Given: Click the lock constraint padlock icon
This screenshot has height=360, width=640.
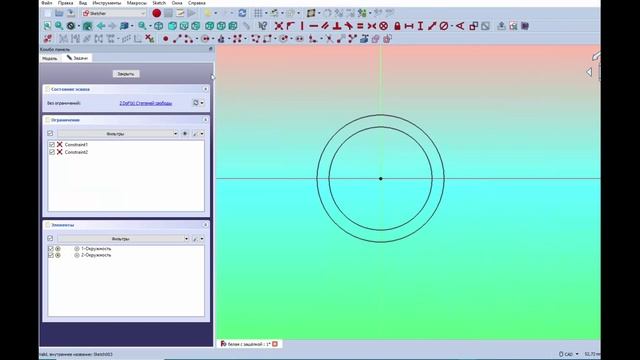Looking at the screenshot, I should [x=397, y=26].
